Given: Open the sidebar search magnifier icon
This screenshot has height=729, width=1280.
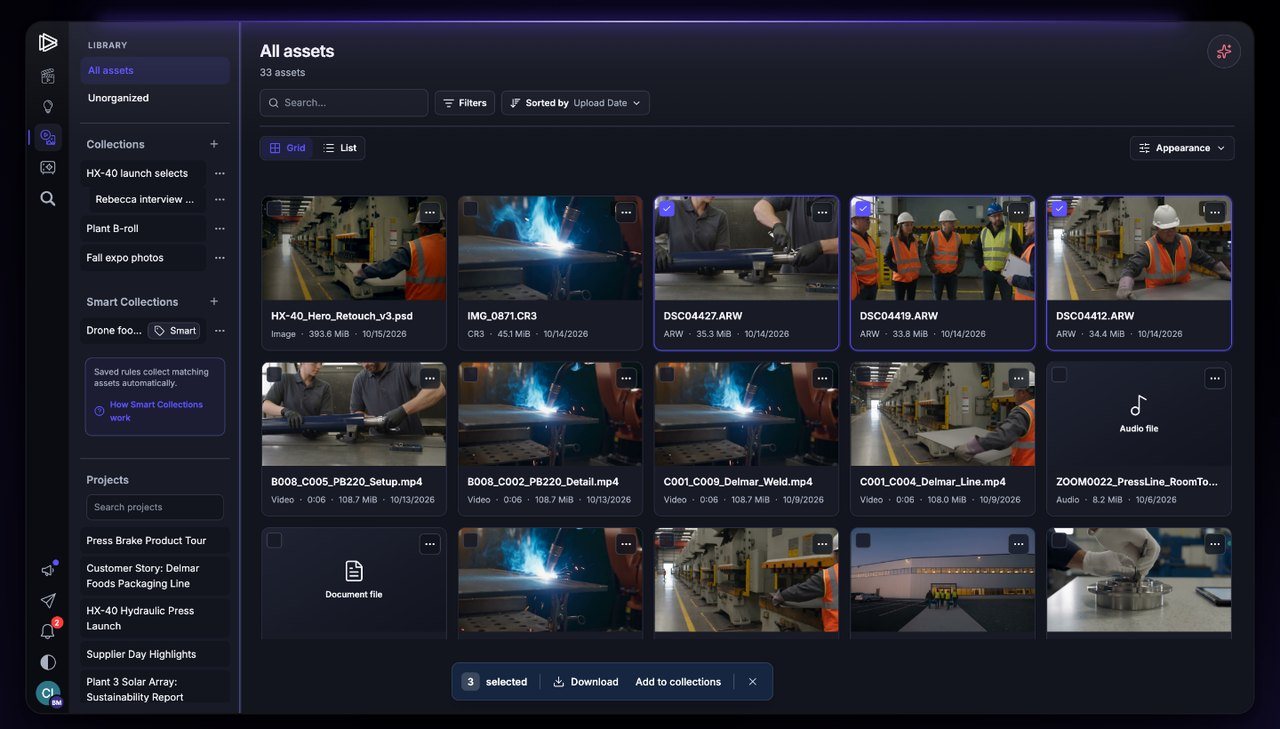Looking at the screenshot, I should [x=48, y=198].
